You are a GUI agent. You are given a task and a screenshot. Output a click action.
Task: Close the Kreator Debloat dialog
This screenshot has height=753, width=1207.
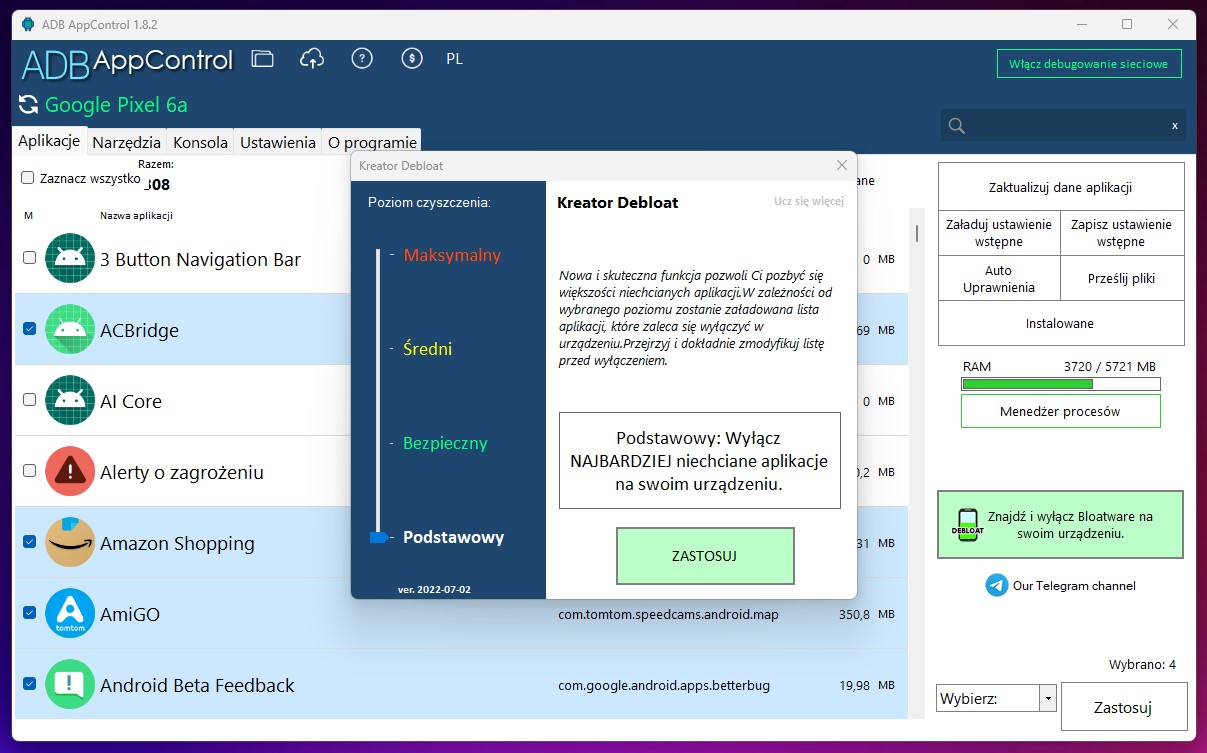(x=841, y=165)
